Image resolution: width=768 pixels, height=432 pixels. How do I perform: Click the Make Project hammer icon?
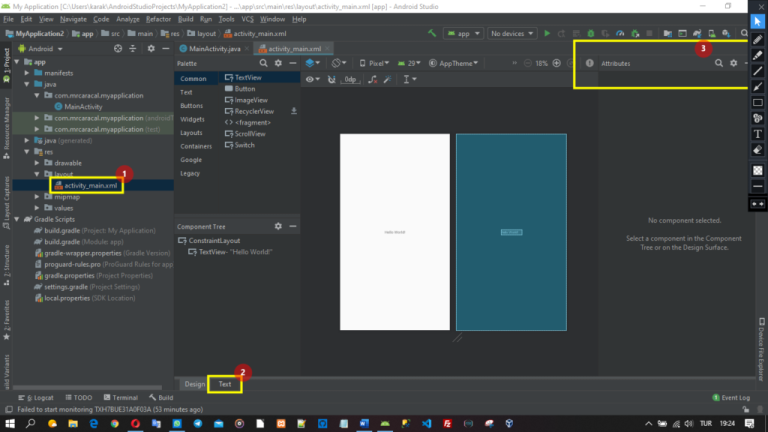(x=432, y=33)
